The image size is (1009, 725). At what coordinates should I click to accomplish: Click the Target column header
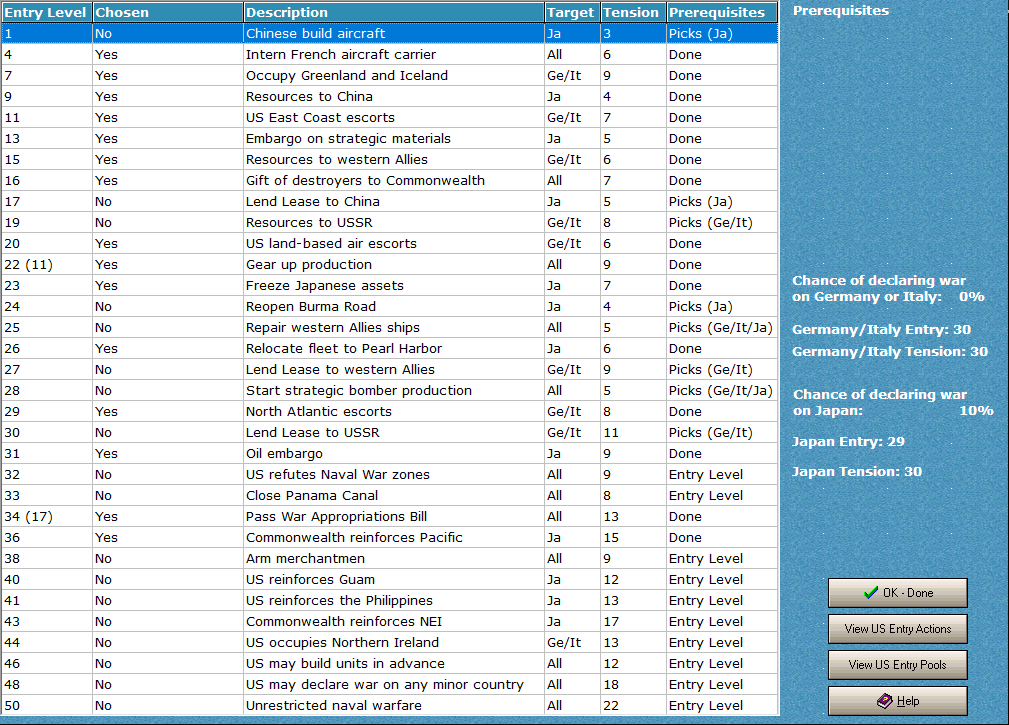[x=571, y=11]
